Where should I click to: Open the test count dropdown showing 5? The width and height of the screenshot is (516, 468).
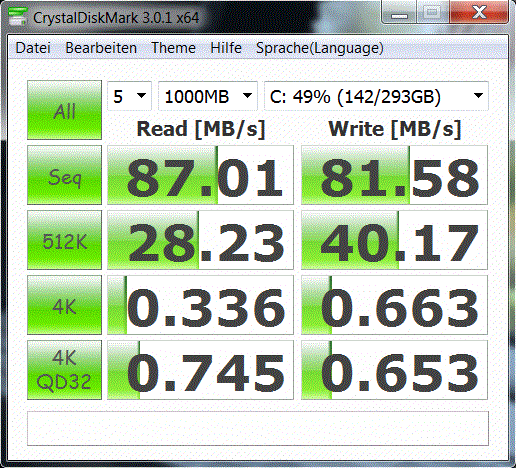click(x=129, y=96)
